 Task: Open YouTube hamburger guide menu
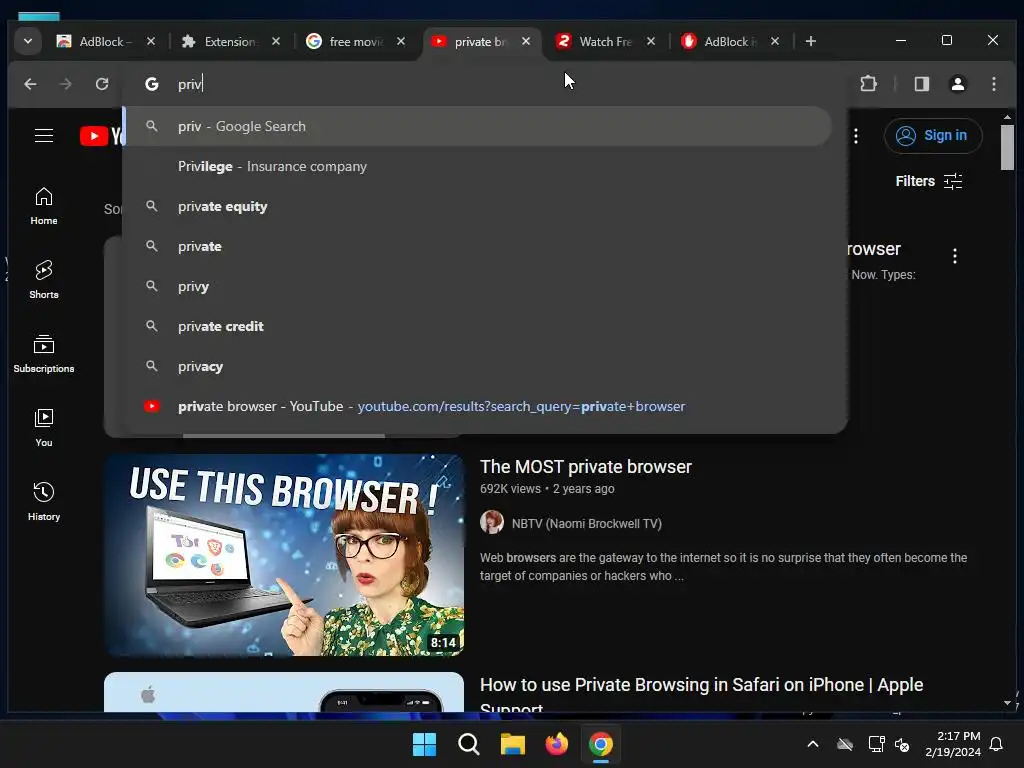(44, 136)
